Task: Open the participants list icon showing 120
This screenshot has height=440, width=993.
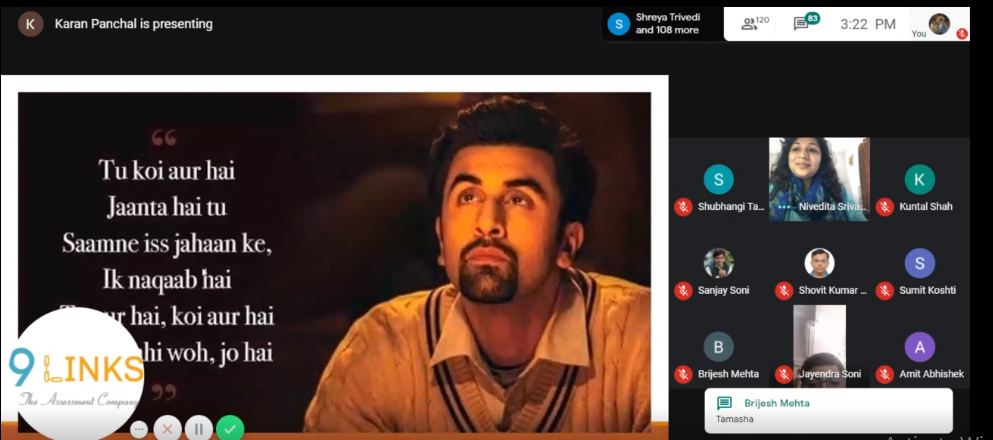Action: click(754, 24)
